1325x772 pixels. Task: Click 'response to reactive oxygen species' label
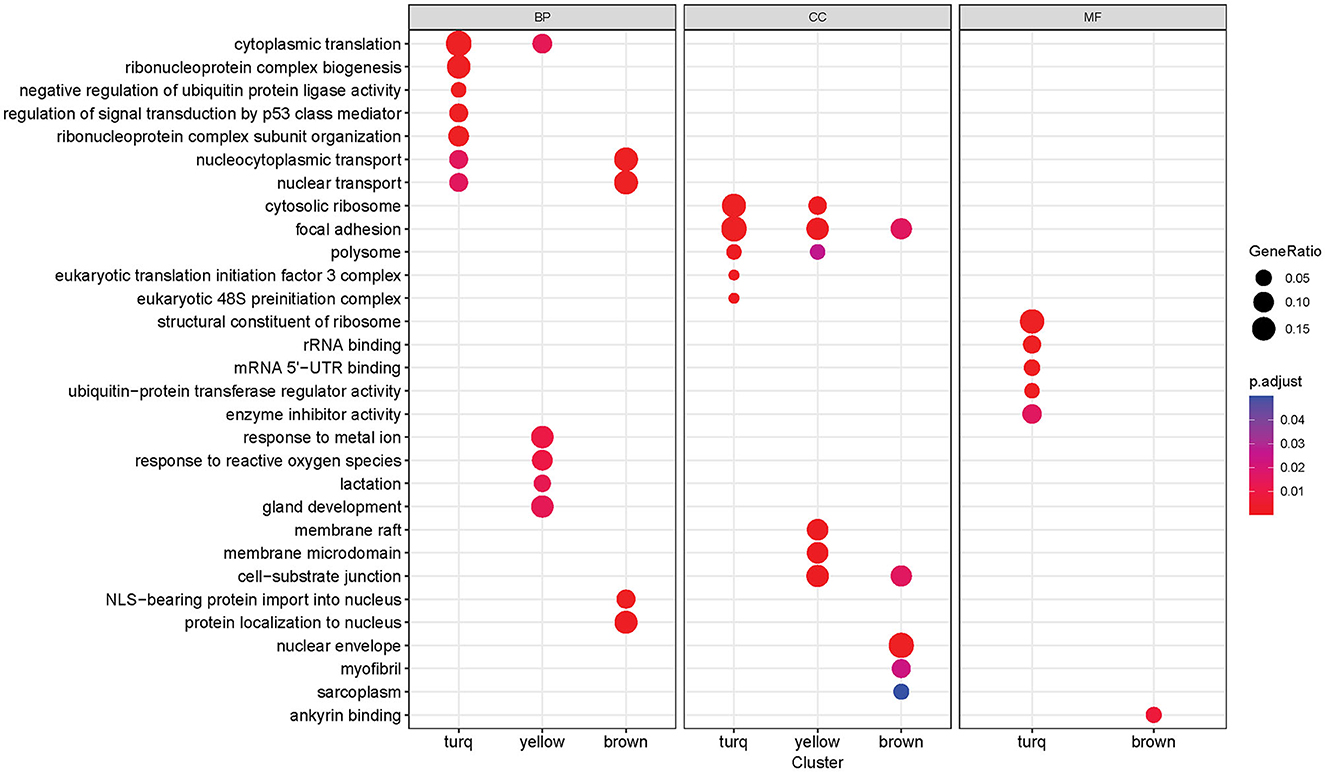click(268, 460)
